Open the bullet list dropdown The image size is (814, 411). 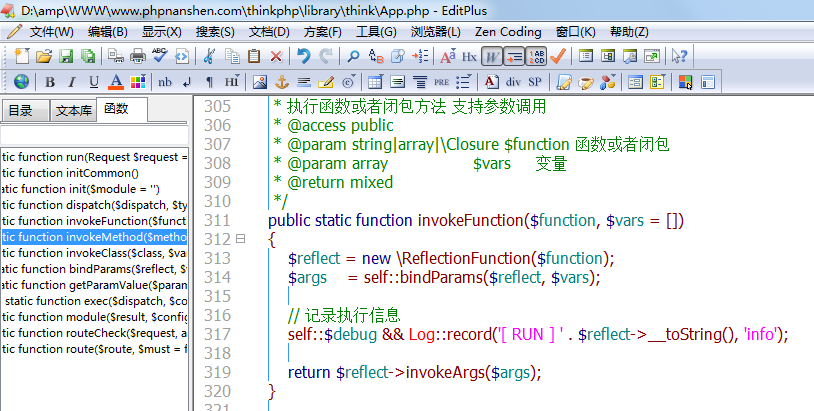(x=463, y=82)
